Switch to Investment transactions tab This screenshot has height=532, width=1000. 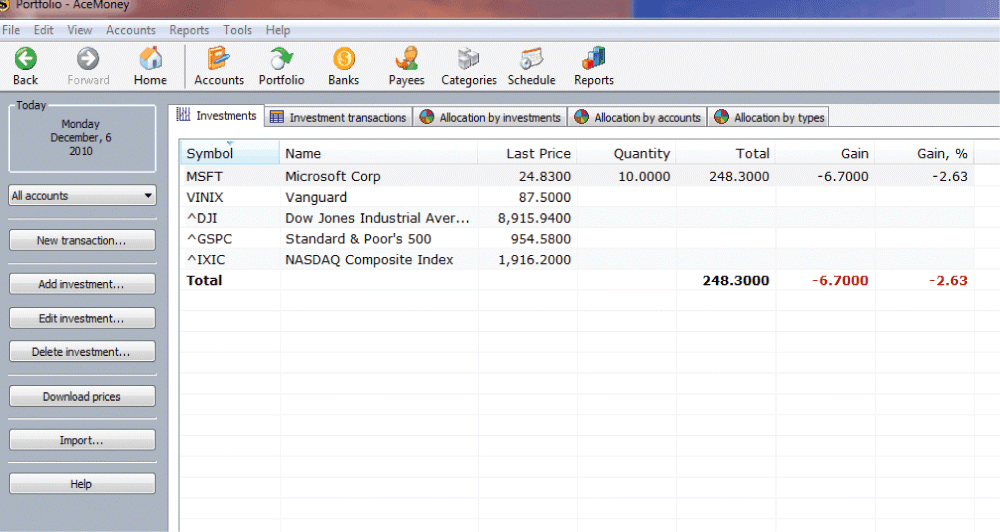pyautogui.click(x=338, y=118)
